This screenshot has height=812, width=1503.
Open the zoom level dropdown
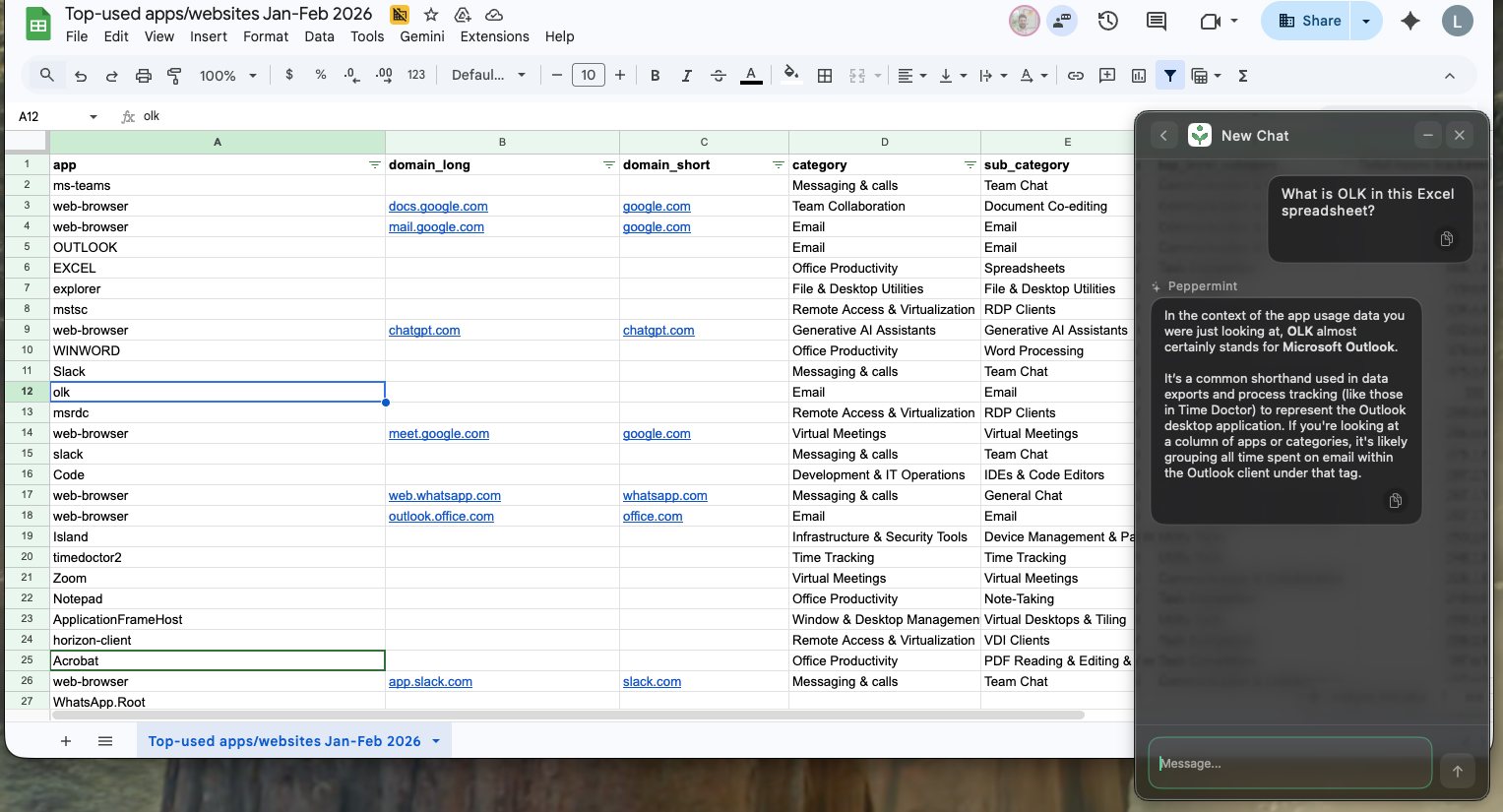point(226,75)
